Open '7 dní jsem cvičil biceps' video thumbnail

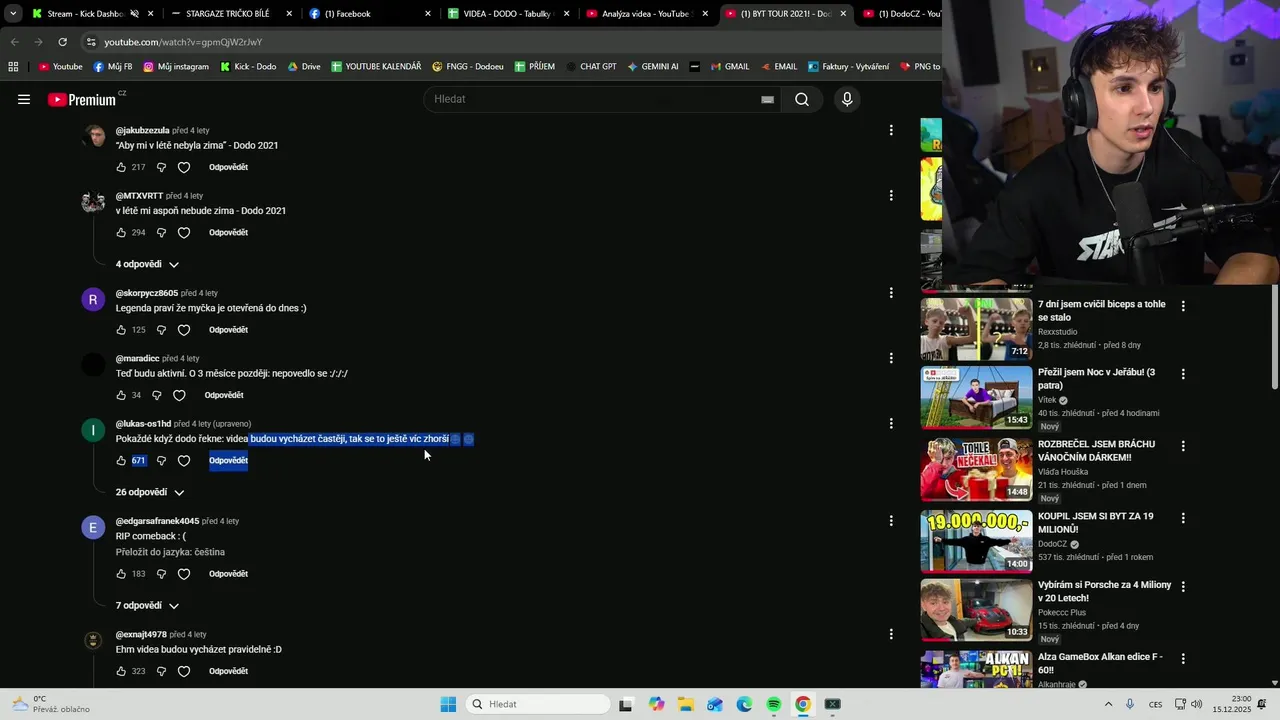click(x=976, y=329)
